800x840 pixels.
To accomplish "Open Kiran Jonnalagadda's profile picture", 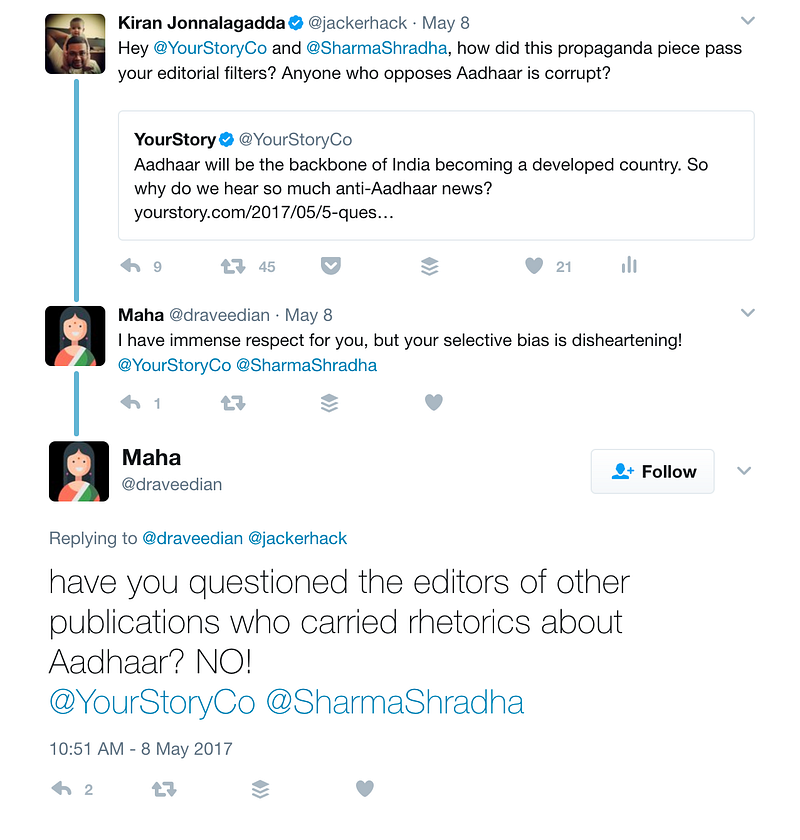I will 75,44.
